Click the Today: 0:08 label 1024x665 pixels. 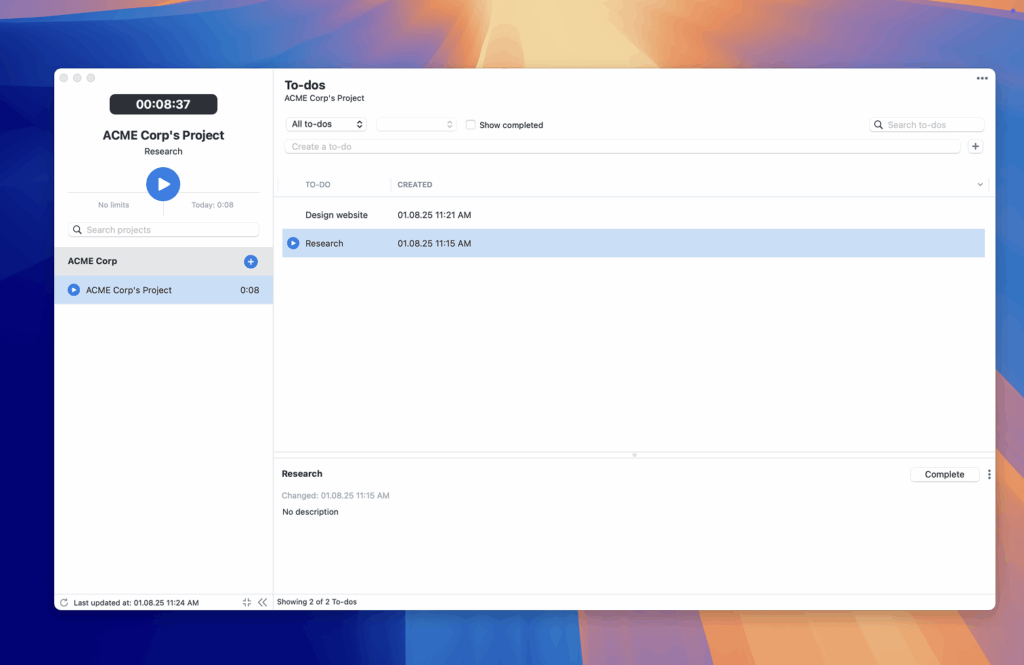(212, 205)
